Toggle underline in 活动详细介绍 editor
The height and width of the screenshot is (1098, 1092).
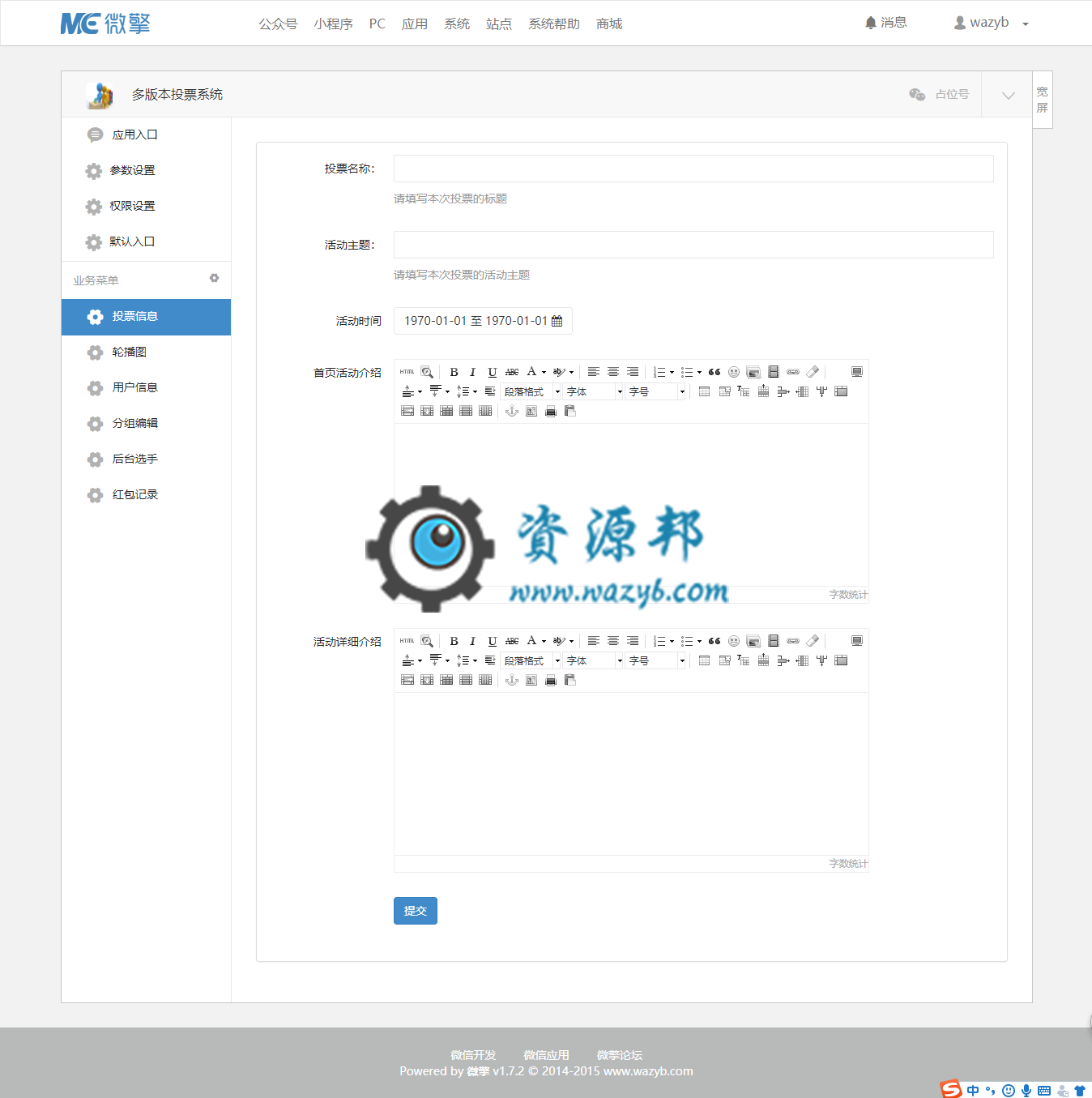[493, 641]
